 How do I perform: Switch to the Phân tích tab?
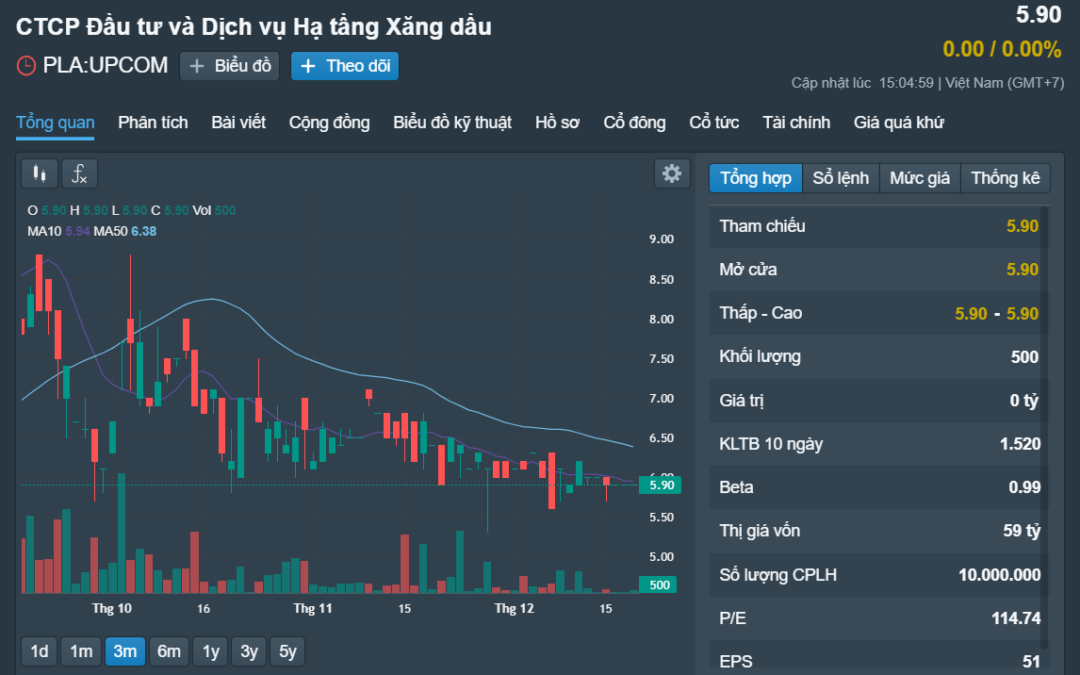tap(152, 122)
